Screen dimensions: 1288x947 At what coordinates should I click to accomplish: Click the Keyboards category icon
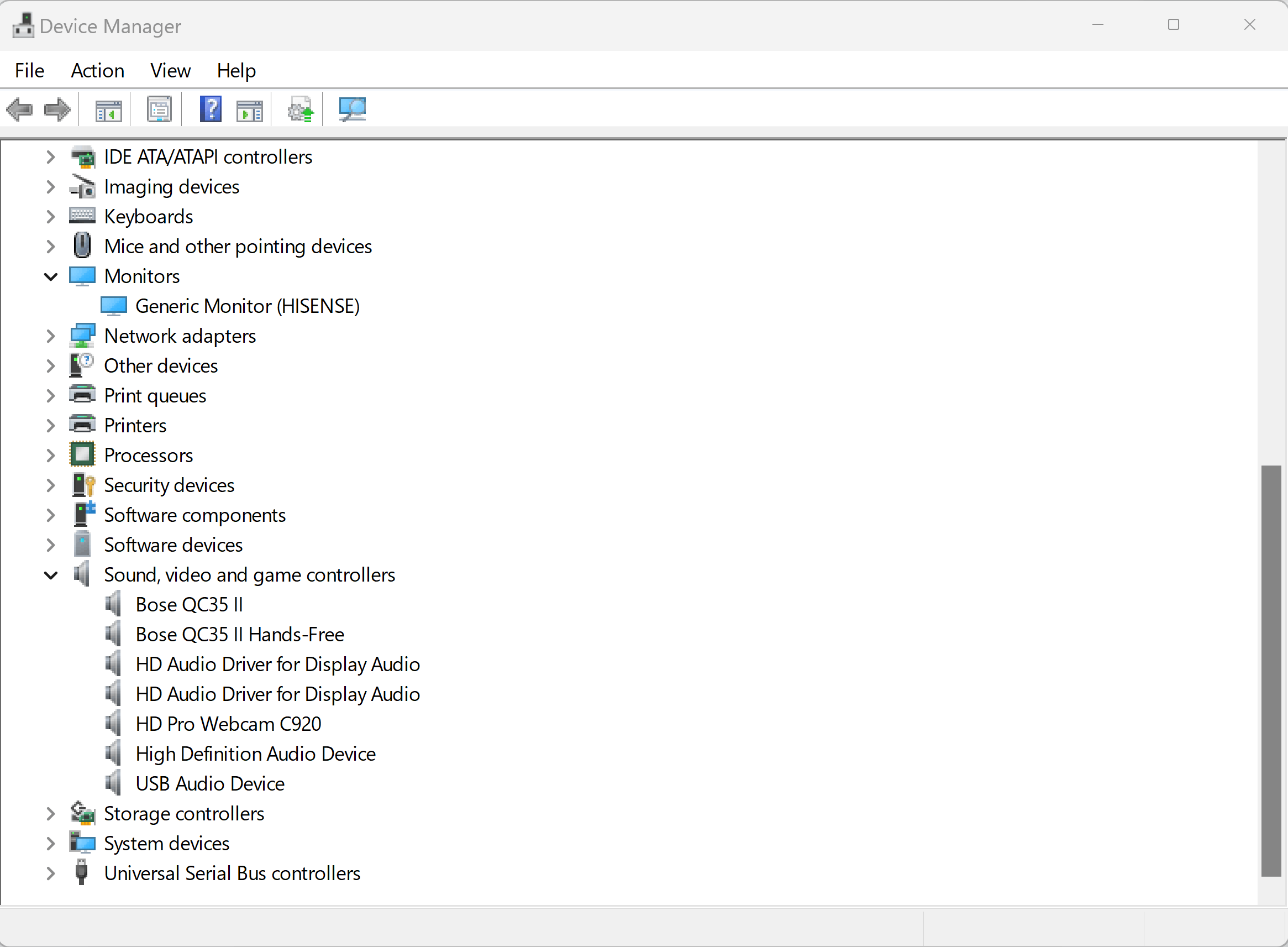click(x=82, y=216)
